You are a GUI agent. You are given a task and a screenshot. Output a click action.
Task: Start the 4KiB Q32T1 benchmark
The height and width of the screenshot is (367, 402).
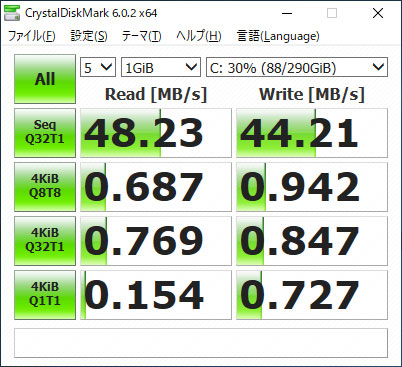click(45, 241)
